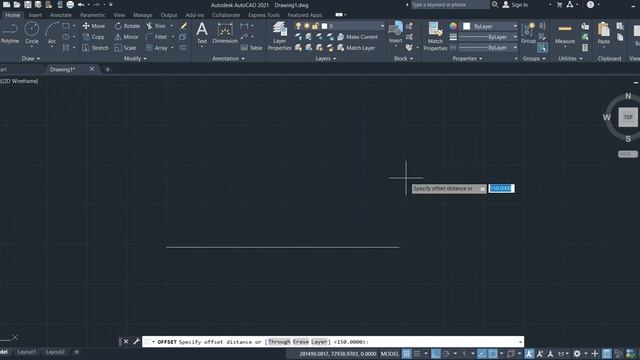This screenshot has width=640, height=360.
Task: Open the Insert ribbon tab
Action: [35, 15]
